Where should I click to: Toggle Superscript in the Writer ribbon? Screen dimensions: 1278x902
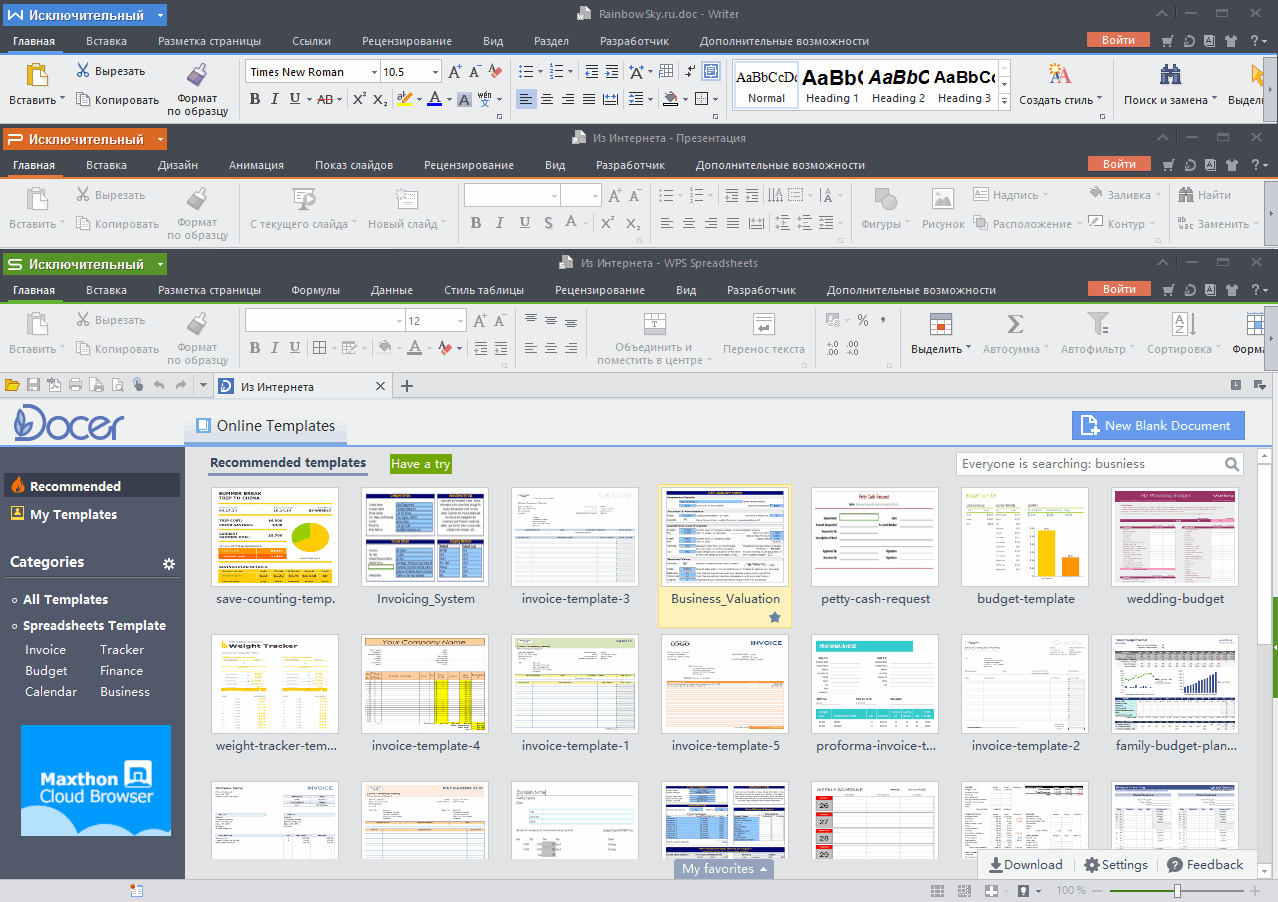[359, 99]
